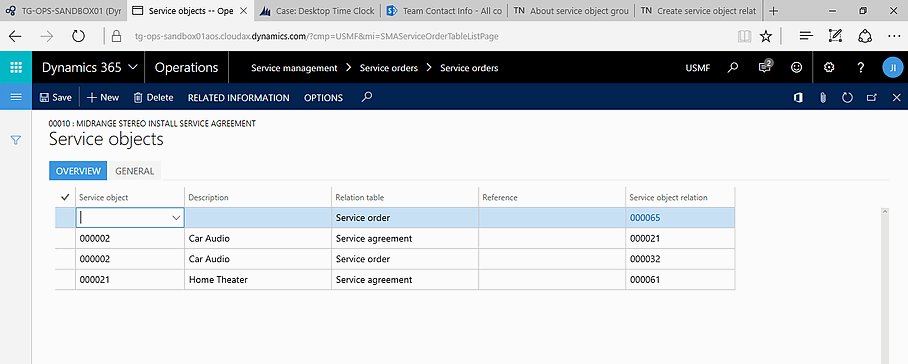Open a new browser tab
Screen dimensions: 908x364
point(773,10)
